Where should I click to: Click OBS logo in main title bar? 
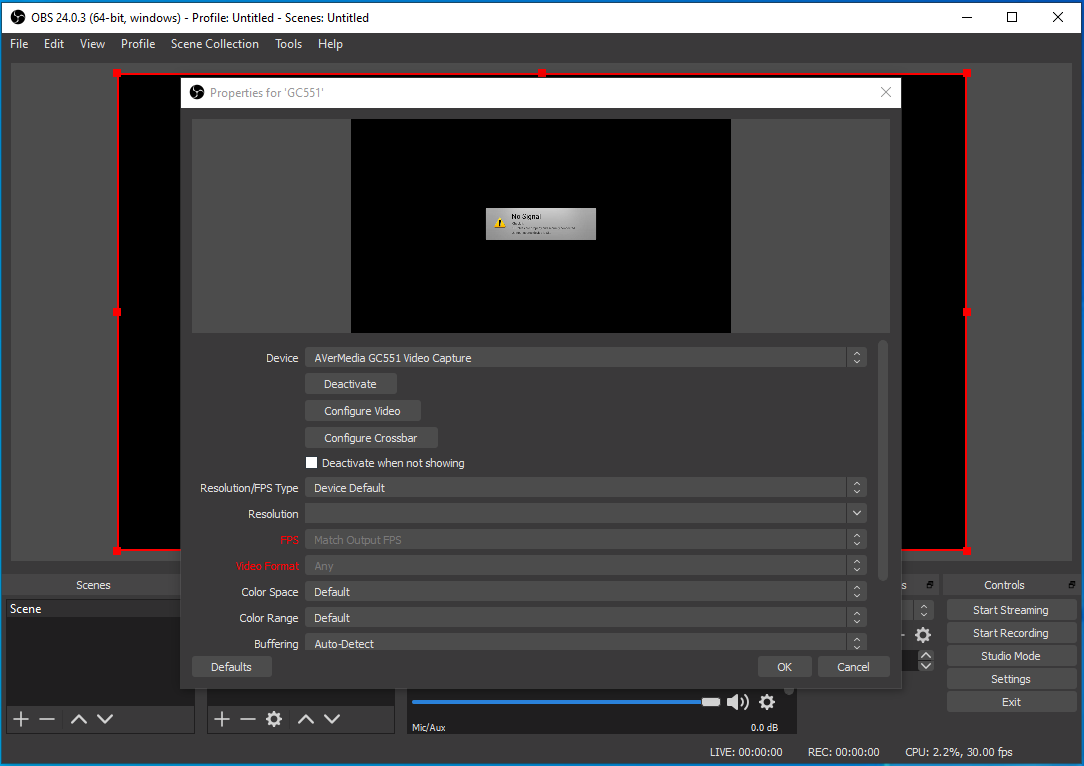18,17
